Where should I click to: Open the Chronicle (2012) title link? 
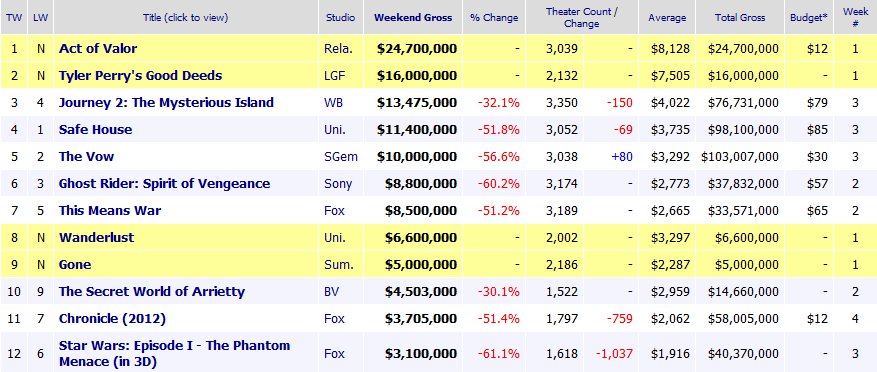[112, 318]
